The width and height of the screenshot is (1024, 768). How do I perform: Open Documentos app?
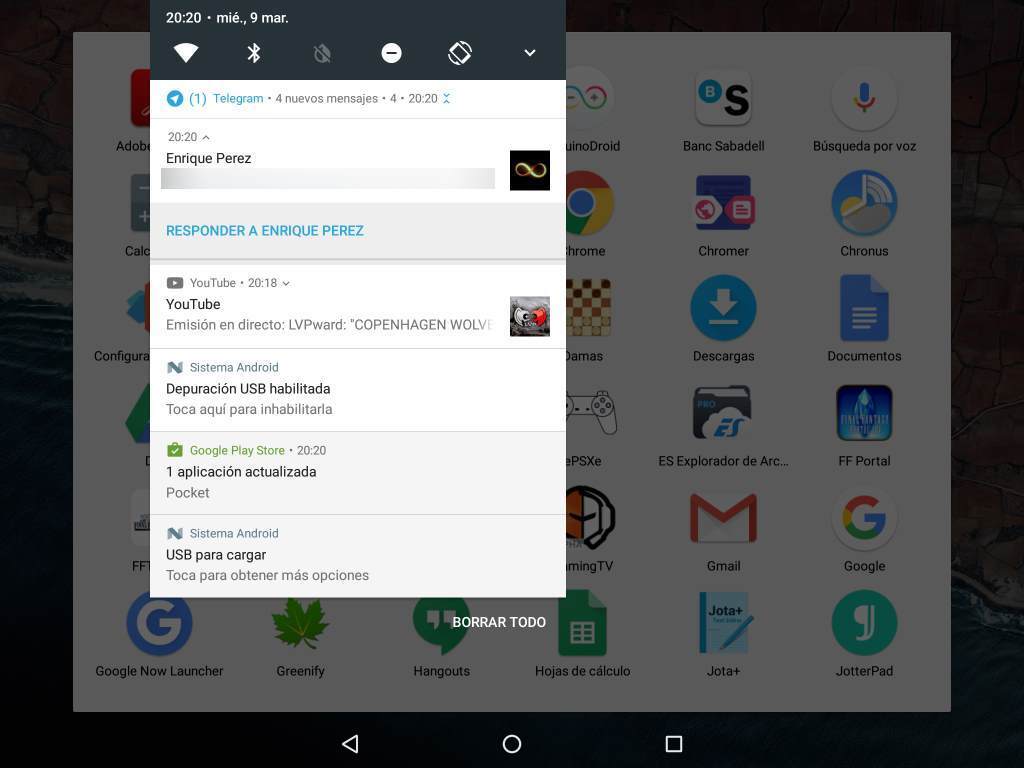point(864,321)
